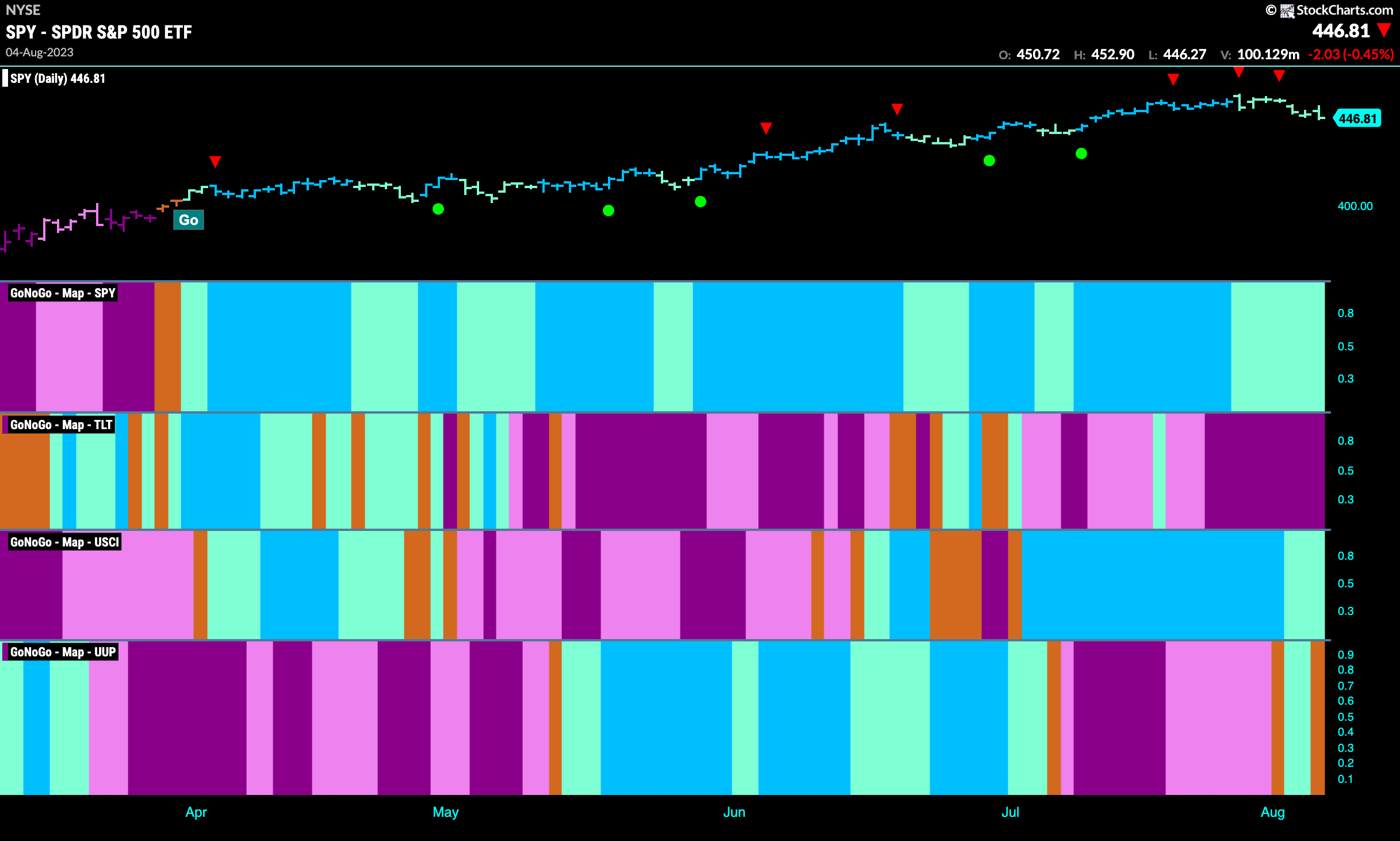Click the orange band in SPY map

click(167, 347)
